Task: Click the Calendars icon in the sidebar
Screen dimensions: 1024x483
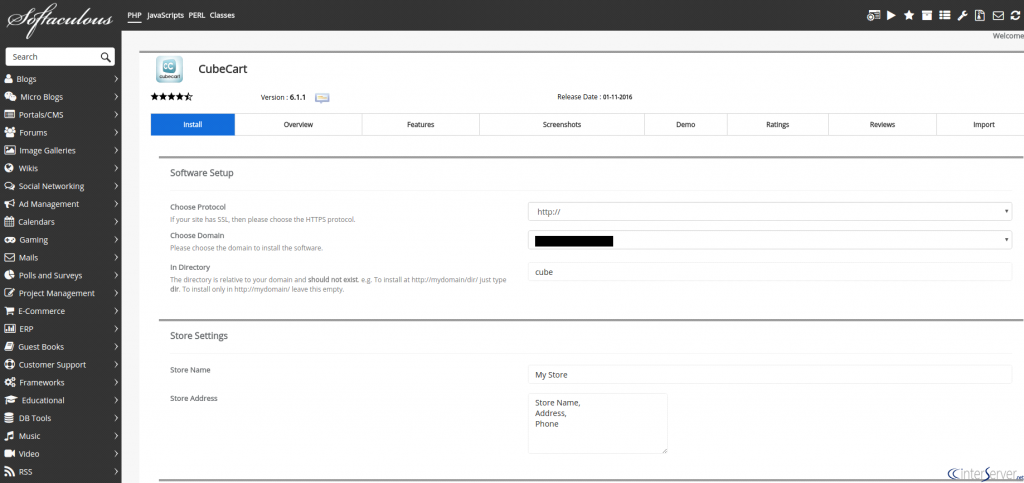Action: [x=9, y=221]
